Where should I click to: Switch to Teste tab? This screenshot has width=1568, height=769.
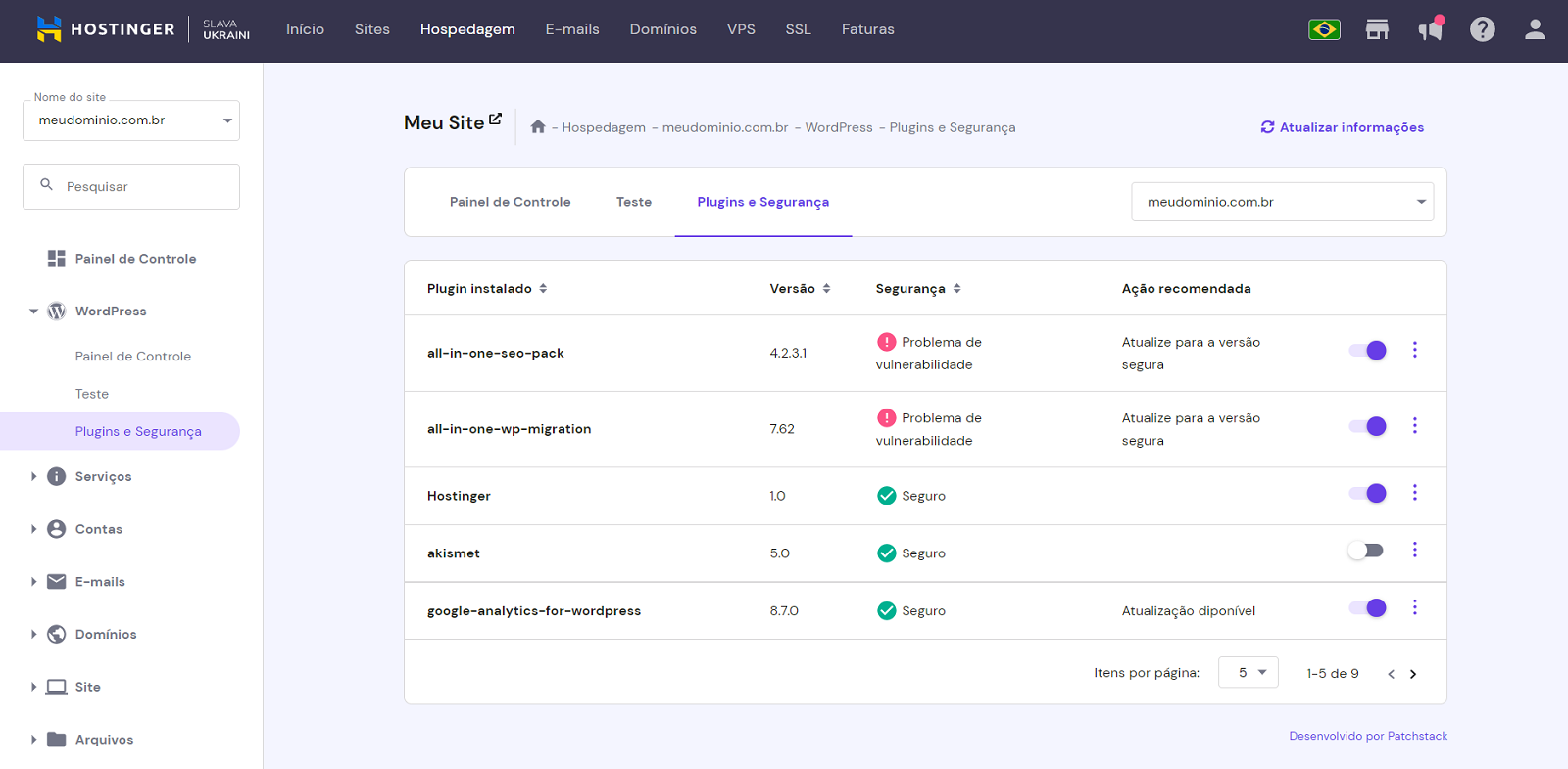(634, 202)
